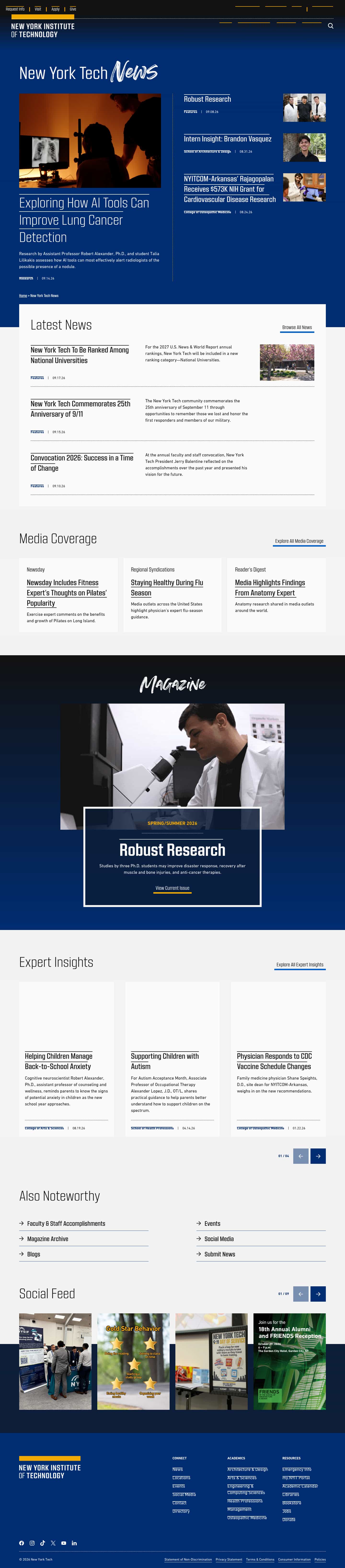Click Research tag under featured AI story
Screen dimensions: 345x1568
pos(26,278)
